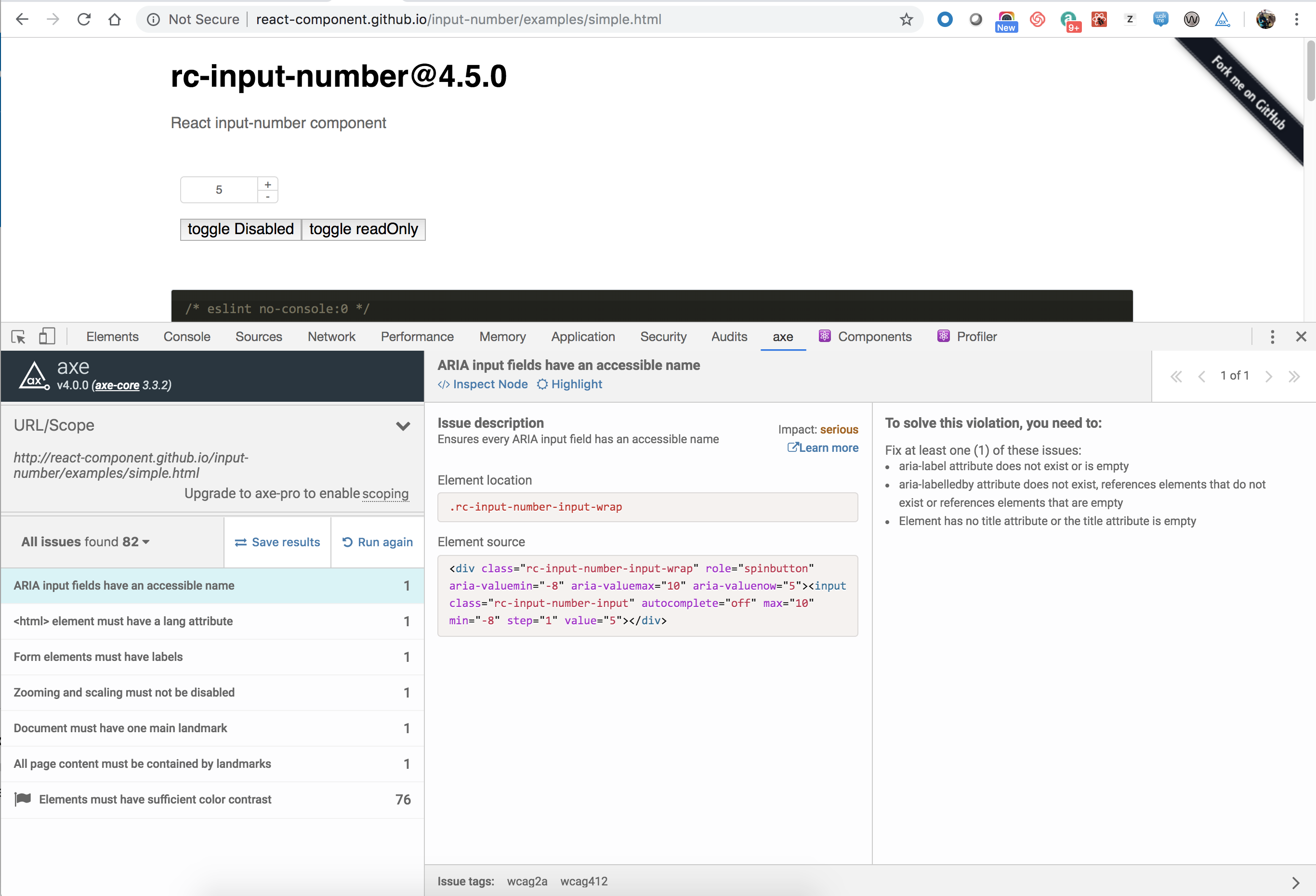Activate the DevTools inspect element picker

(x=18, y=337)
